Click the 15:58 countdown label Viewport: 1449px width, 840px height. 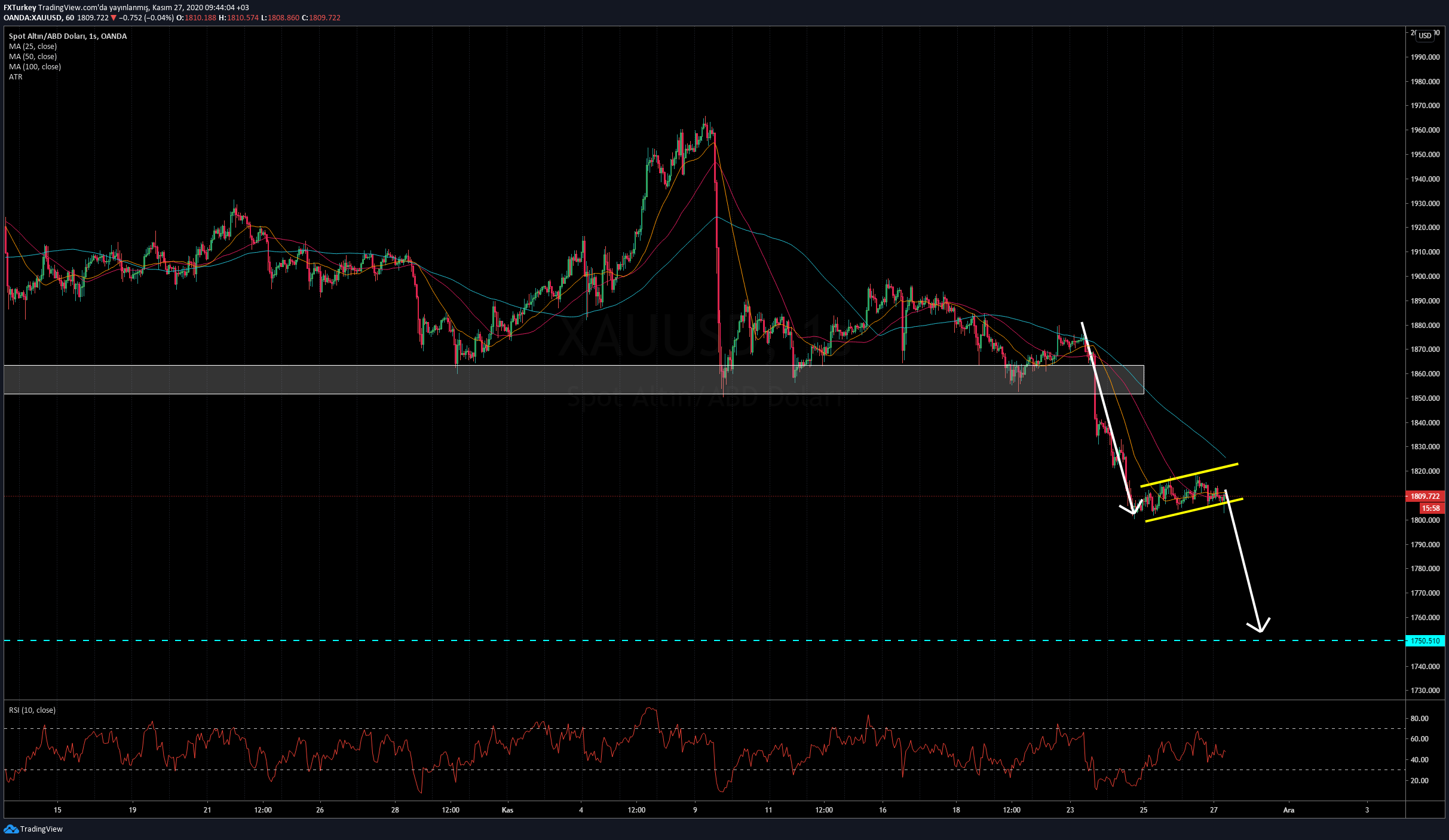(x=1430, y=508)
